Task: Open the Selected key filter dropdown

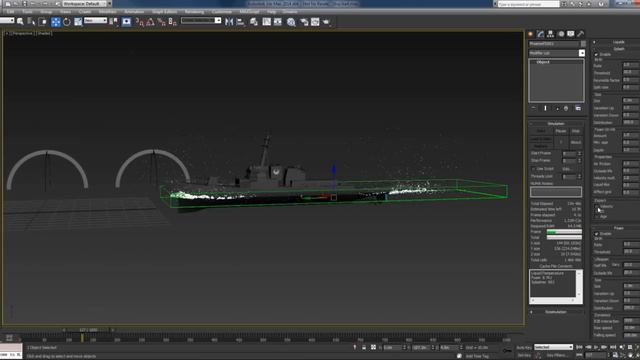Action: click(553, 347)
